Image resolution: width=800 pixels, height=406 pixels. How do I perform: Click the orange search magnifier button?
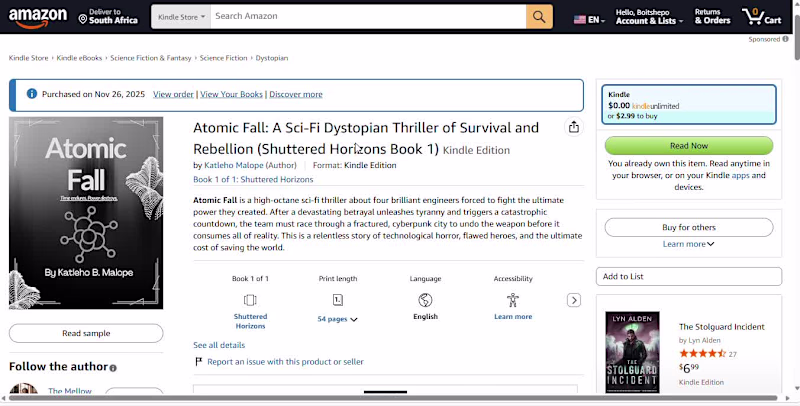click(539, 16)
